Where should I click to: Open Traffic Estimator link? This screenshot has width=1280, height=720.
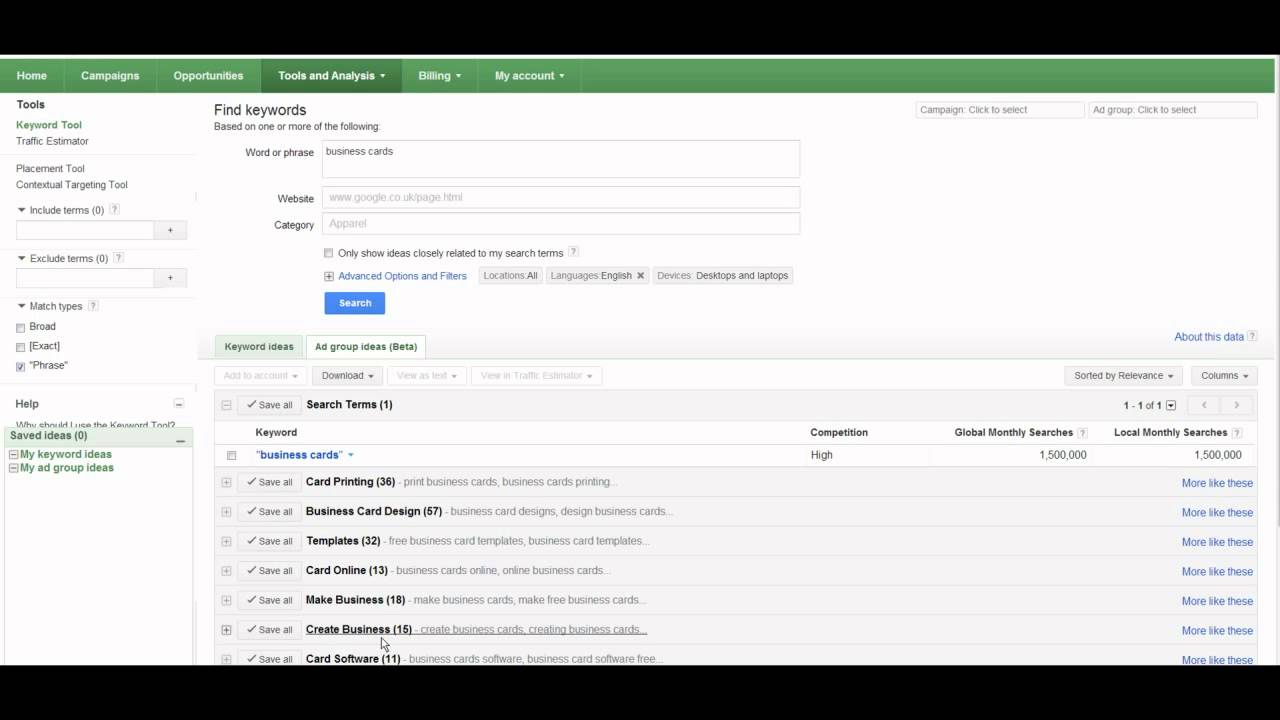[52, 141]
